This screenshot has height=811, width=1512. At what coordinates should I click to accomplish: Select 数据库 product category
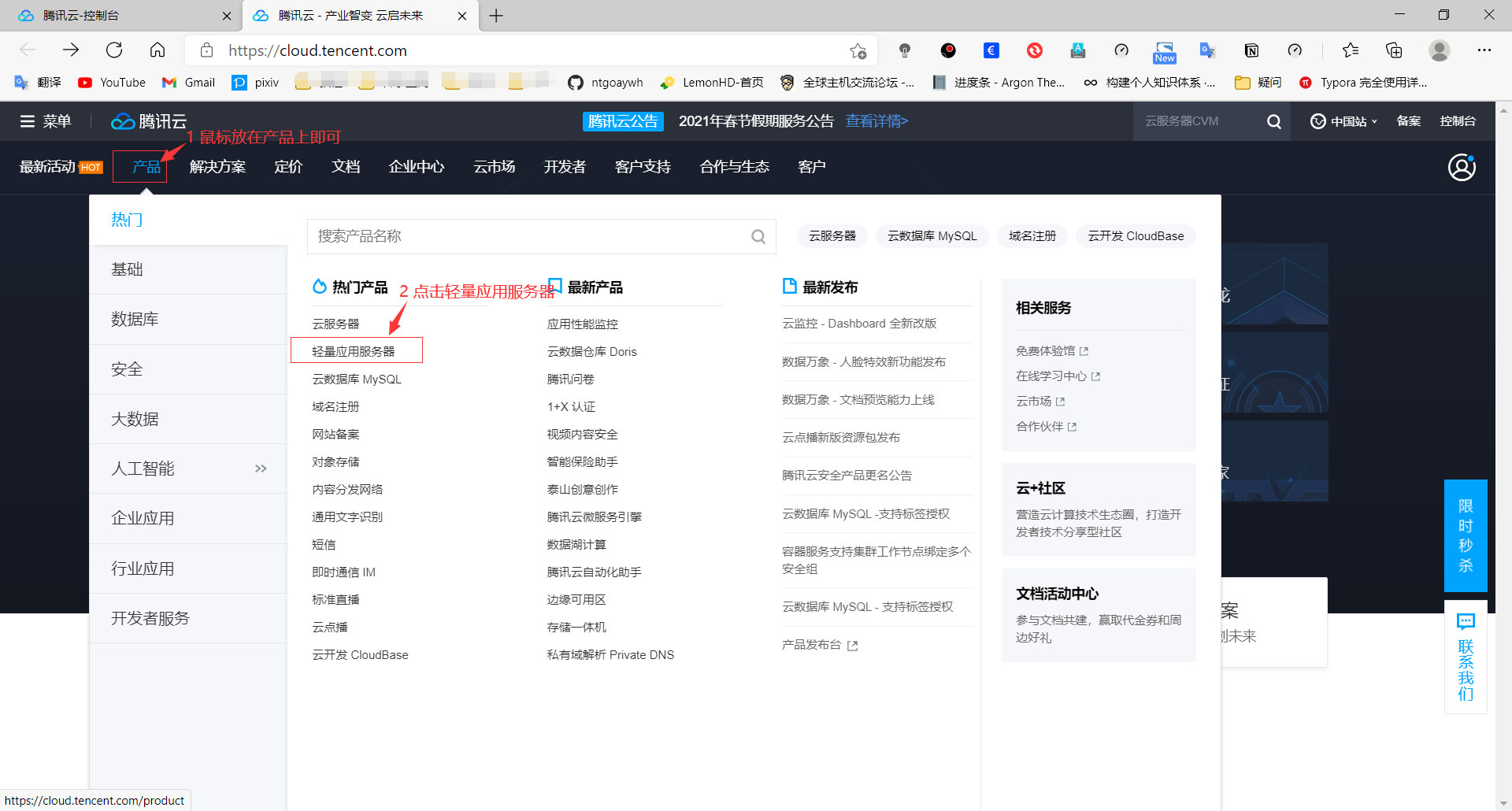coord(188,319)
